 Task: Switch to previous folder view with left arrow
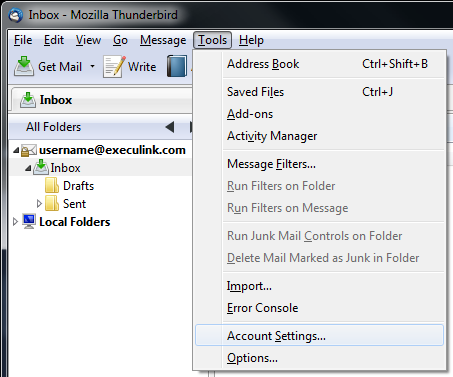click(170, 127)
